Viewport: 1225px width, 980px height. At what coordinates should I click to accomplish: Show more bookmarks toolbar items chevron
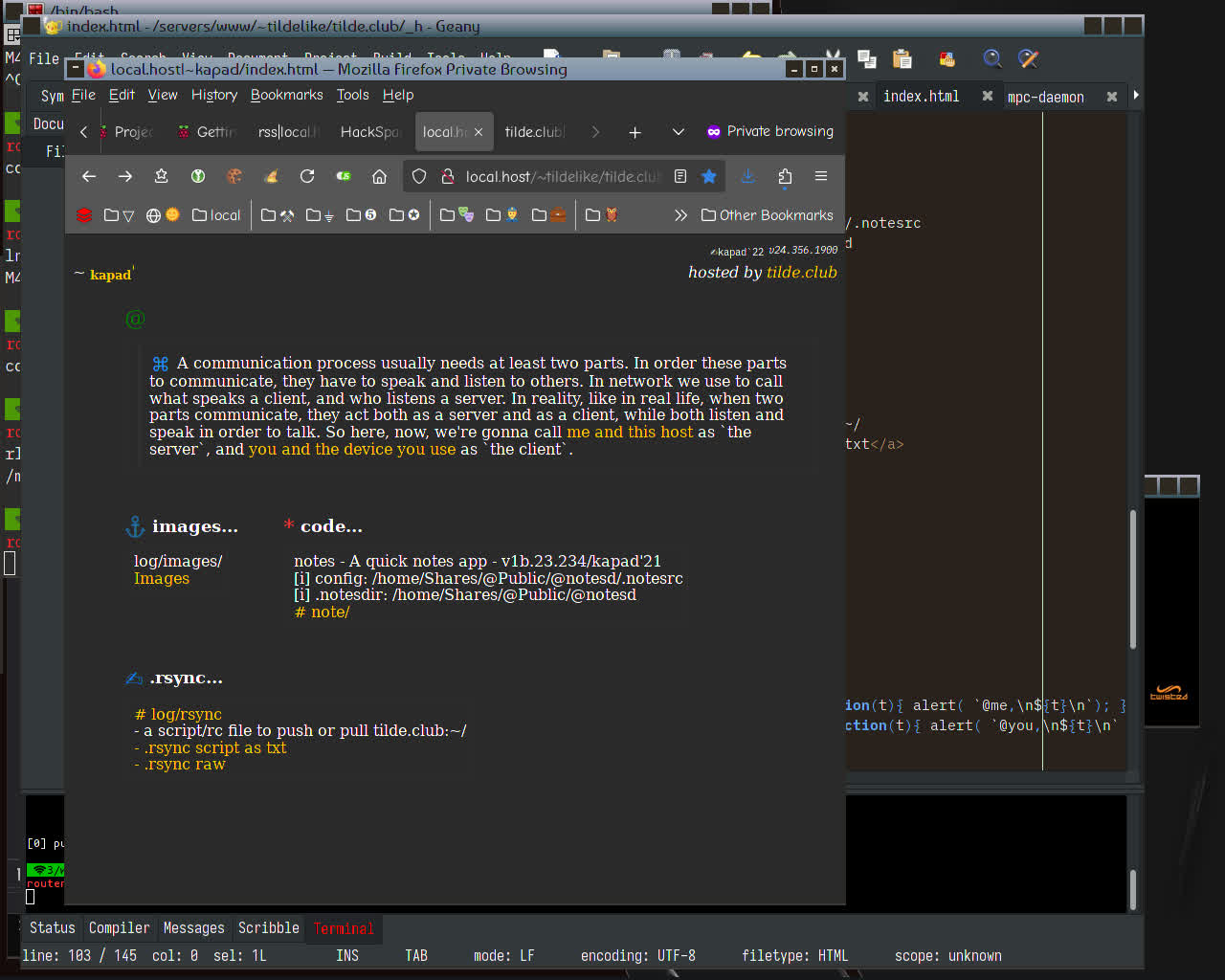point(680,215)
